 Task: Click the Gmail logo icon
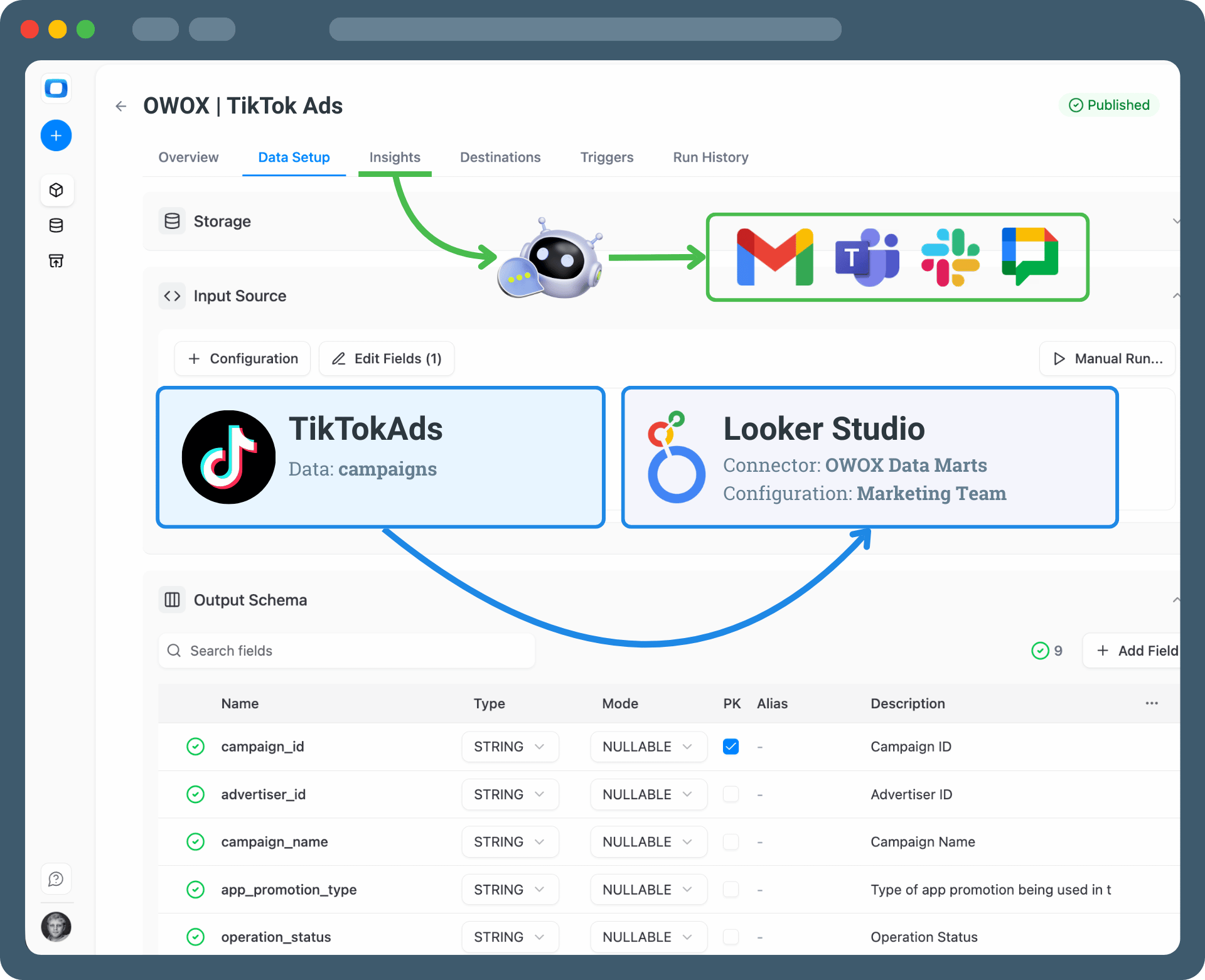(774, 257)
